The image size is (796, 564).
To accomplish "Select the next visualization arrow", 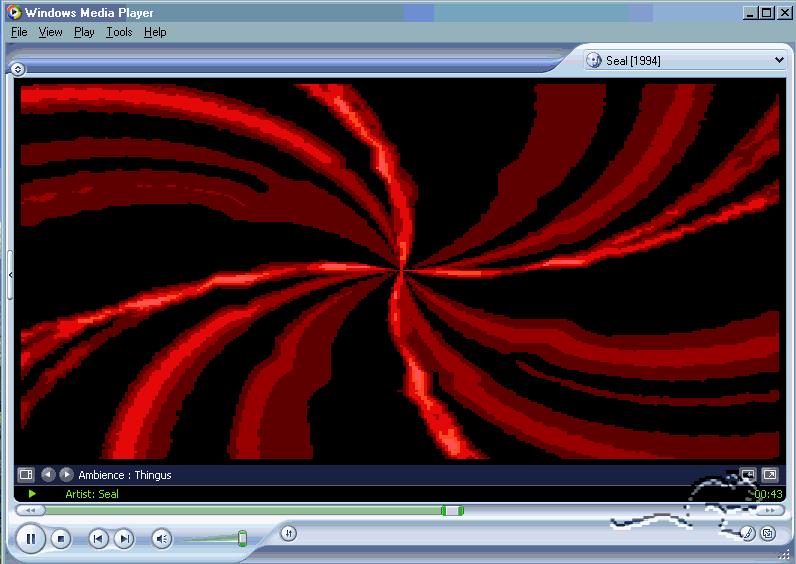I will point(66,475).
